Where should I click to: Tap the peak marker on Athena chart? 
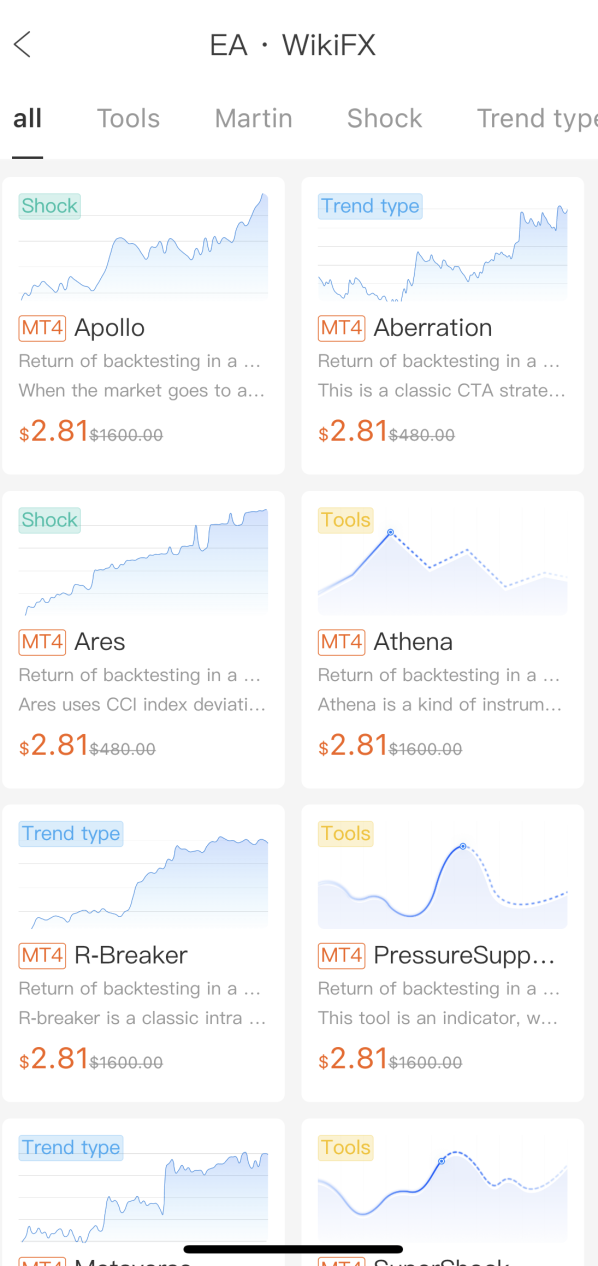point(390,532)
